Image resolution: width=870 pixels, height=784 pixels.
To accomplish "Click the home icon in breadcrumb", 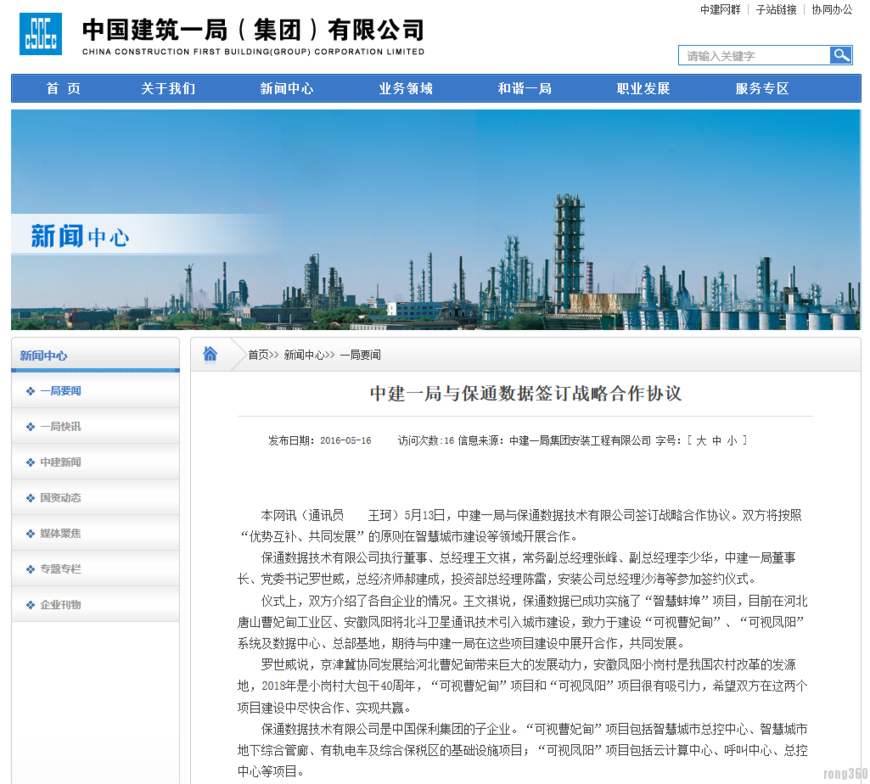I will (x=210, y=354).
